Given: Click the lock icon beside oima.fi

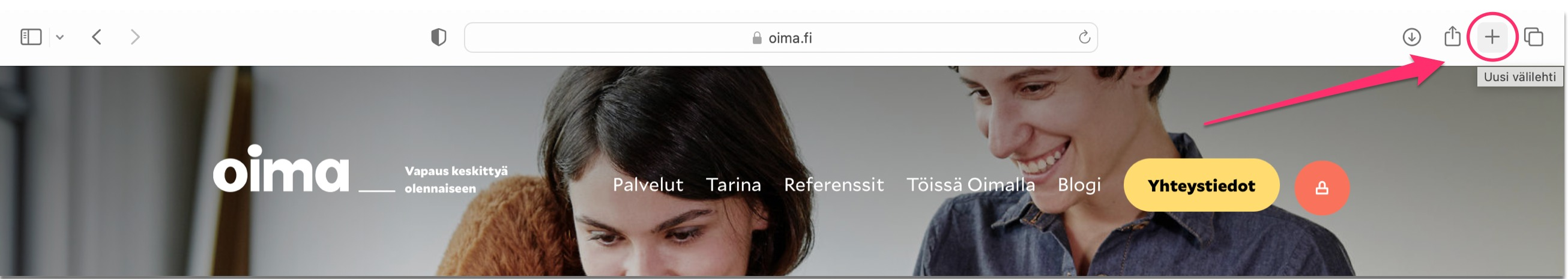Looking at the screenshot, I should click(756, 38).
